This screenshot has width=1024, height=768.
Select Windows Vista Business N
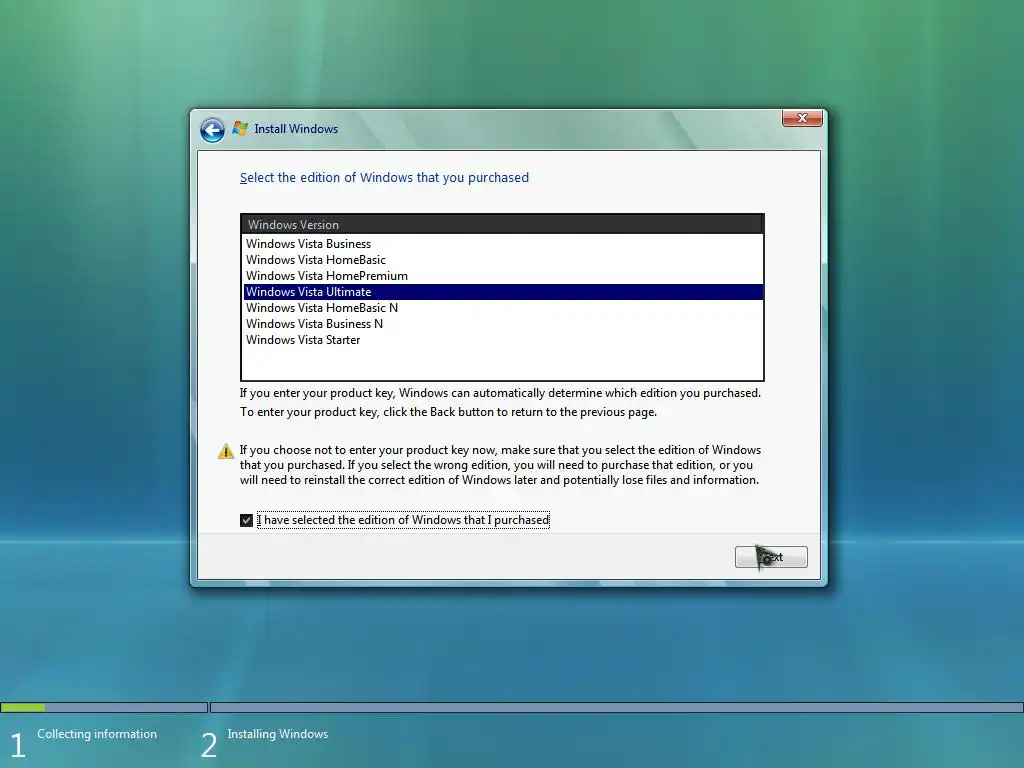(x=503, y=324)
